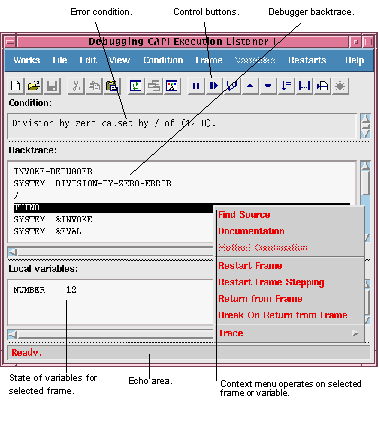Click the bracket-style toolbar icon left of find-source
Image resolution: width=379 pixels, height=428 pixels.
(x=304, y=86)
